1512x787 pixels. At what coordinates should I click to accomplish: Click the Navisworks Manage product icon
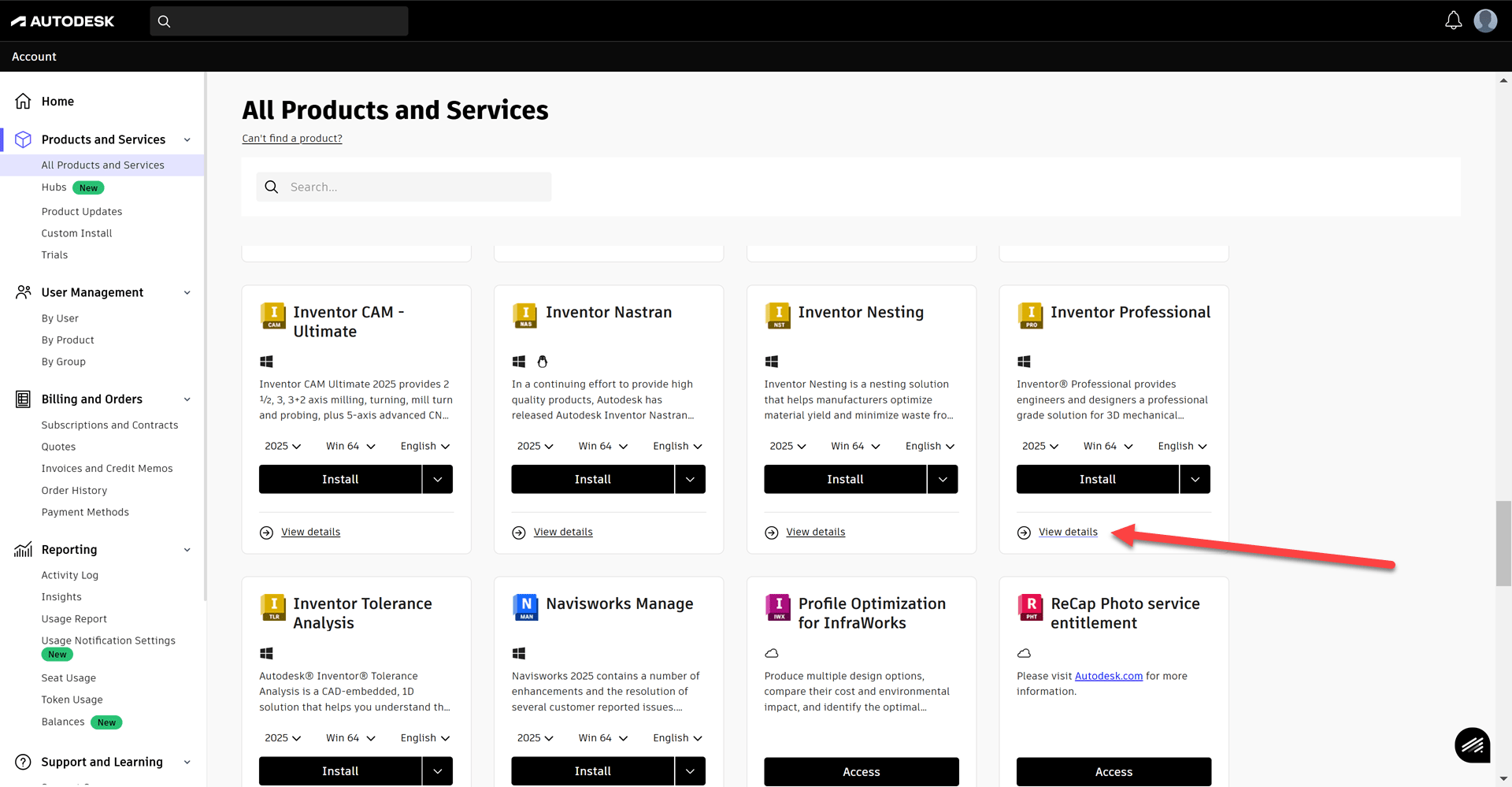click(x=525, y=607)
